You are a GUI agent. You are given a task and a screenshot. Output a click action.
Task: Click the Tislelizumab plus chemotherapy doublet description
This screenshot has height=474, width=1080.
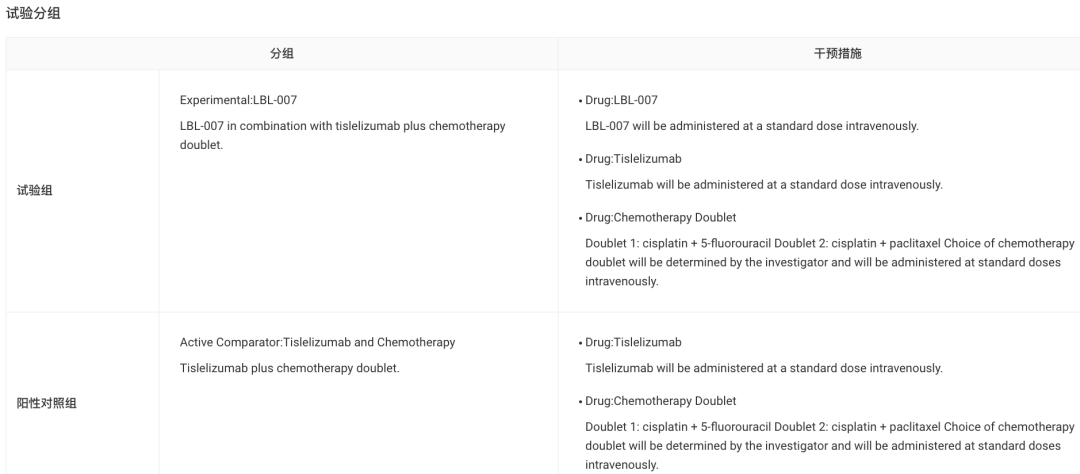point(289,369)
